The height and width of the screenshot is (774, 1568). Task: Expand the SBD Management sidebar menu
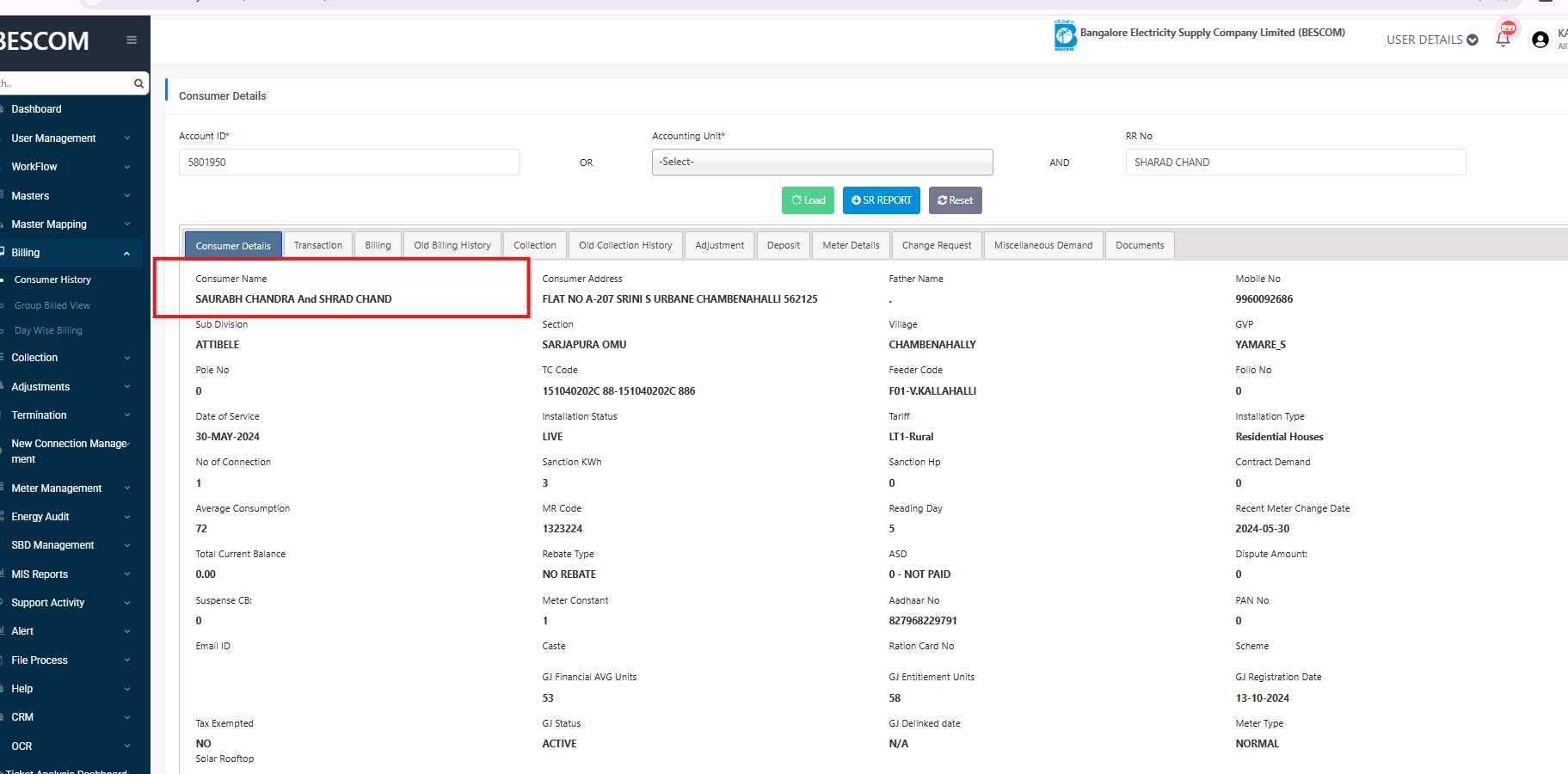(71, 545)
